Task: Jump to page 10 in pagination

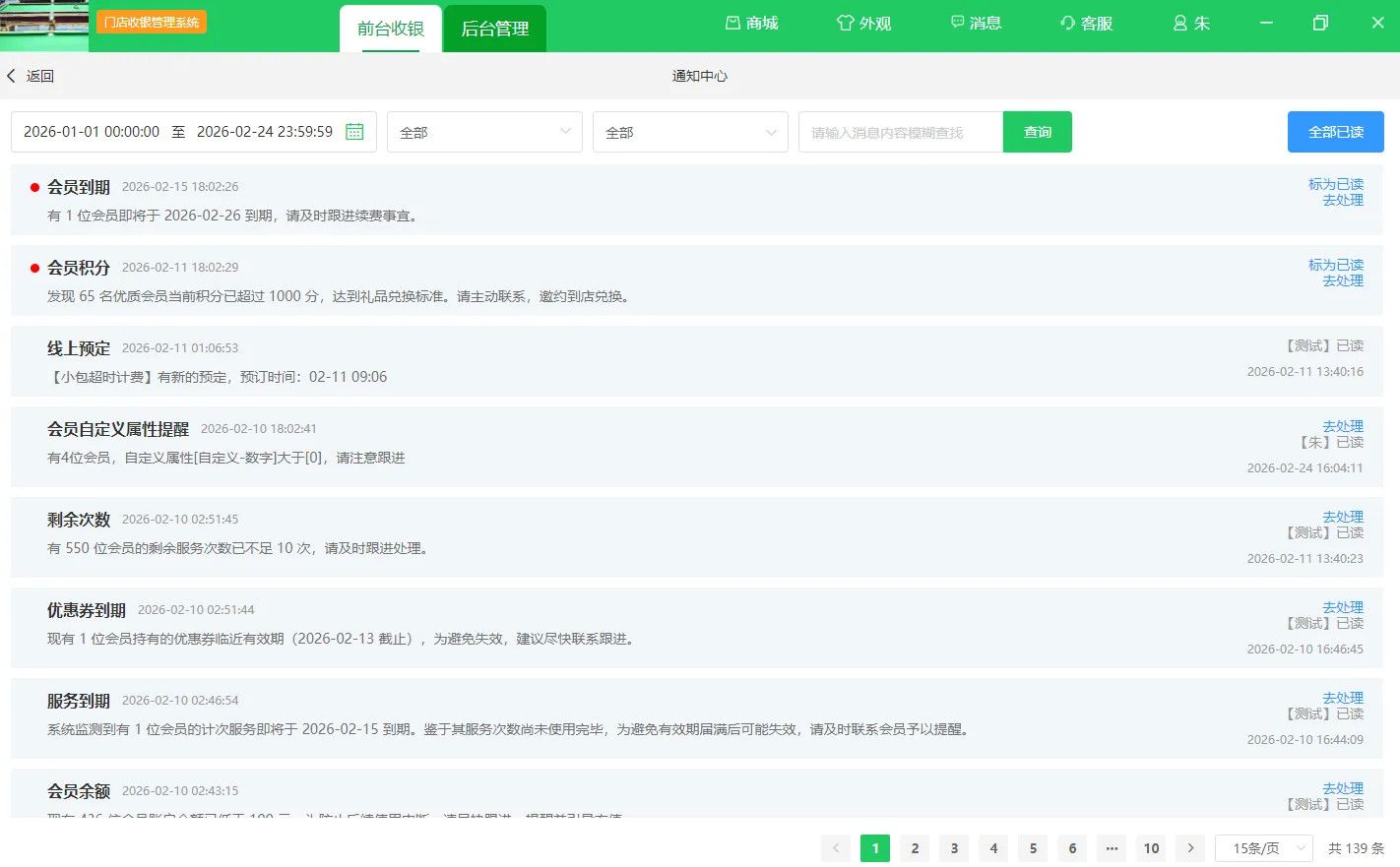Action: 1151,848
